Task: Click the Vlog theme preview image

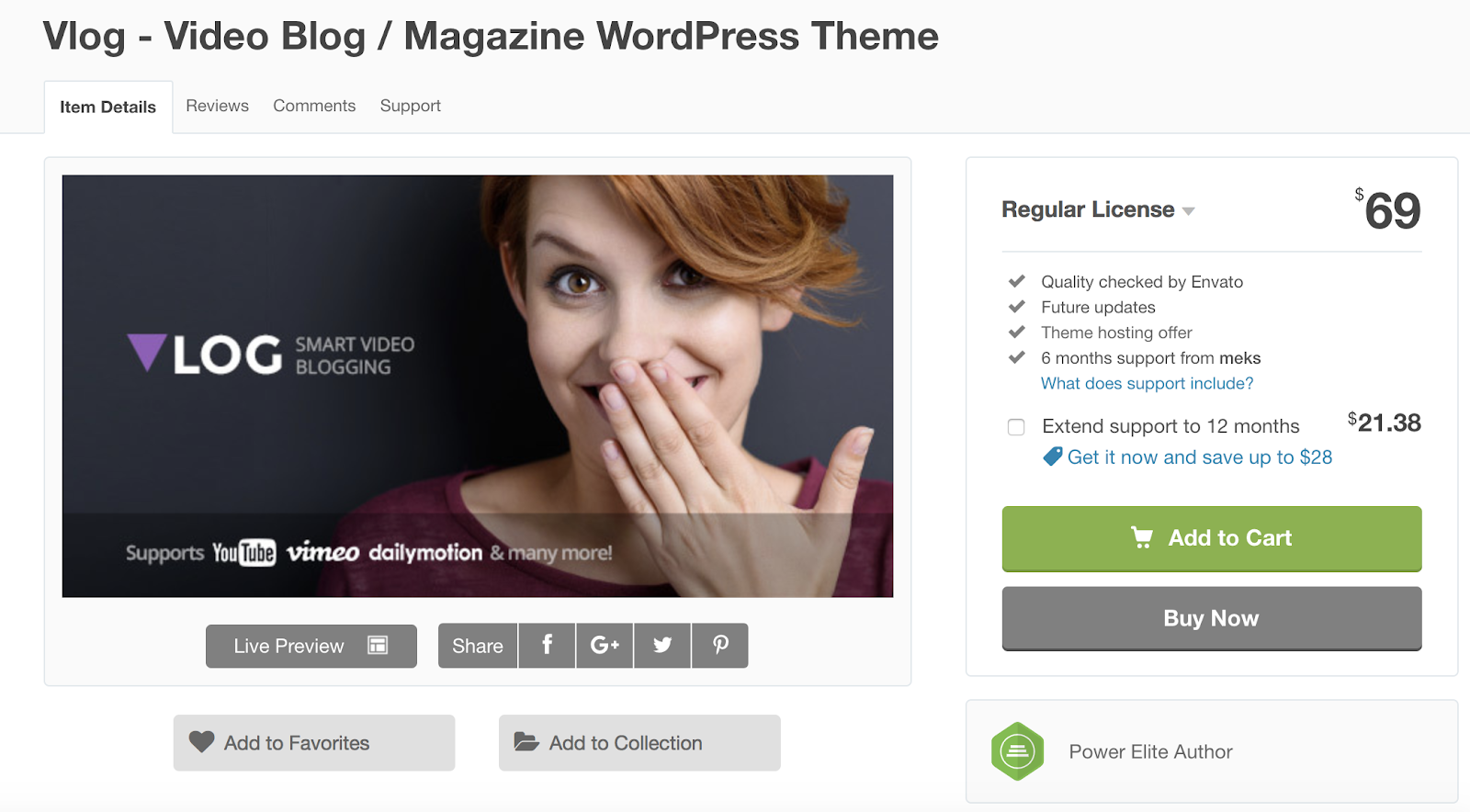Action: point(478,386)
